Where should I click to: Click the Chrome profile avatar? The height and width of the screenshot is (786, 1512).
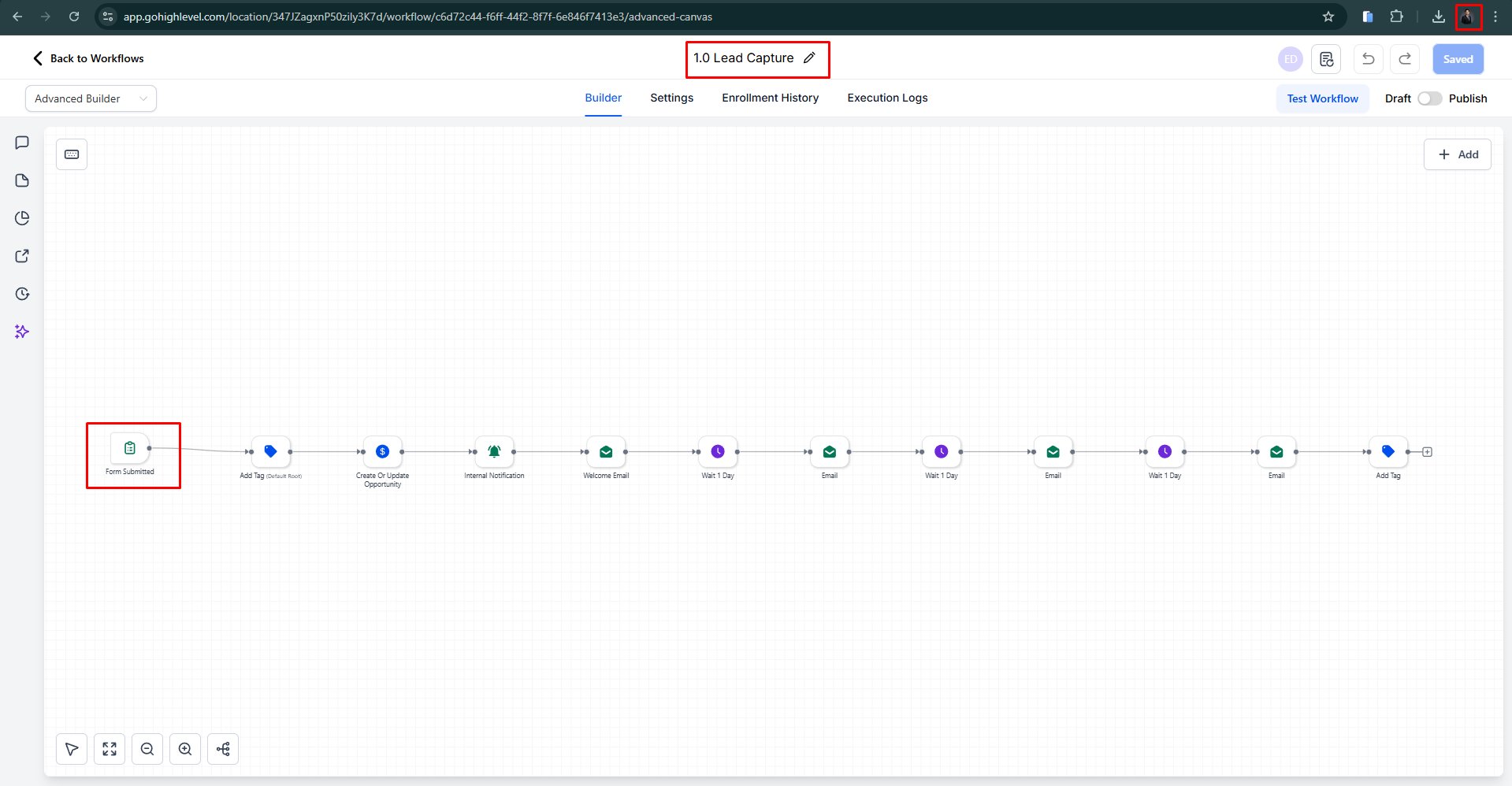tap(1468, 17)
